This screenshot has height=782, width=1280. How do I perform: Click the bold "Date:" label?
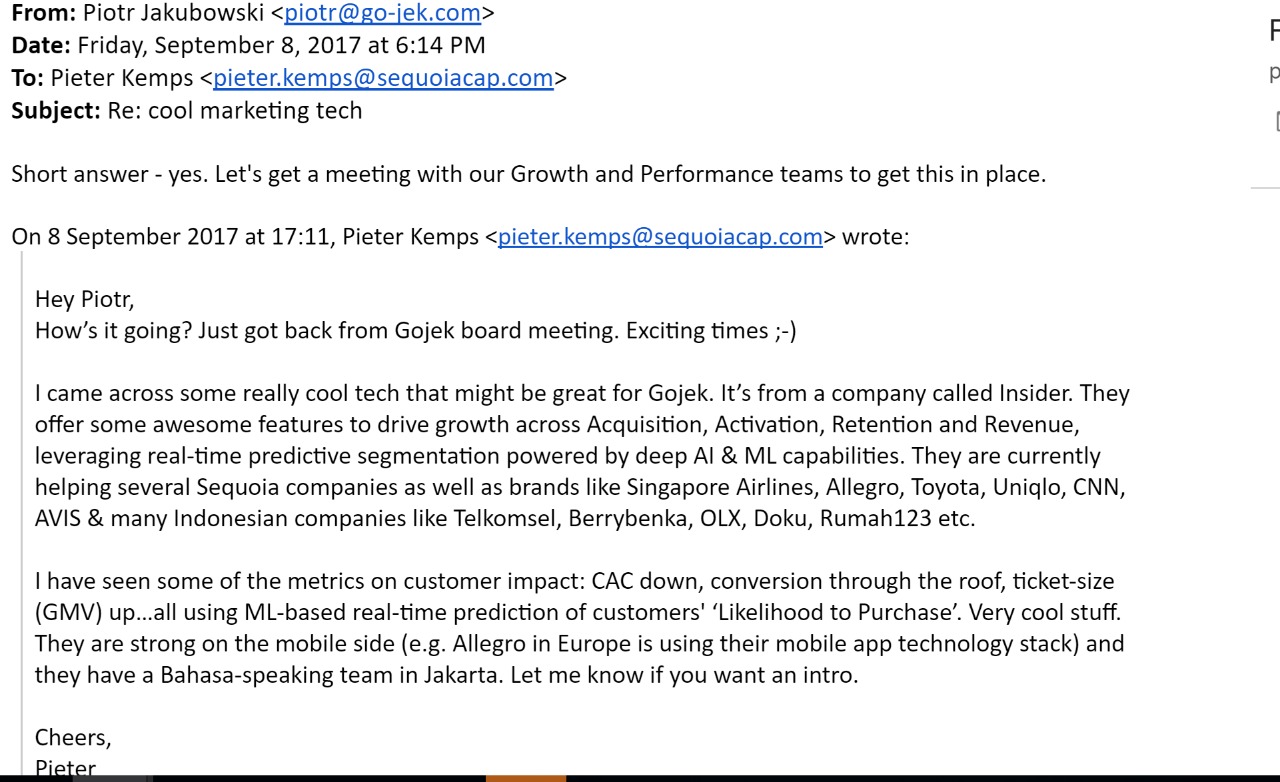pyautogui.click(x=40, y=45)
